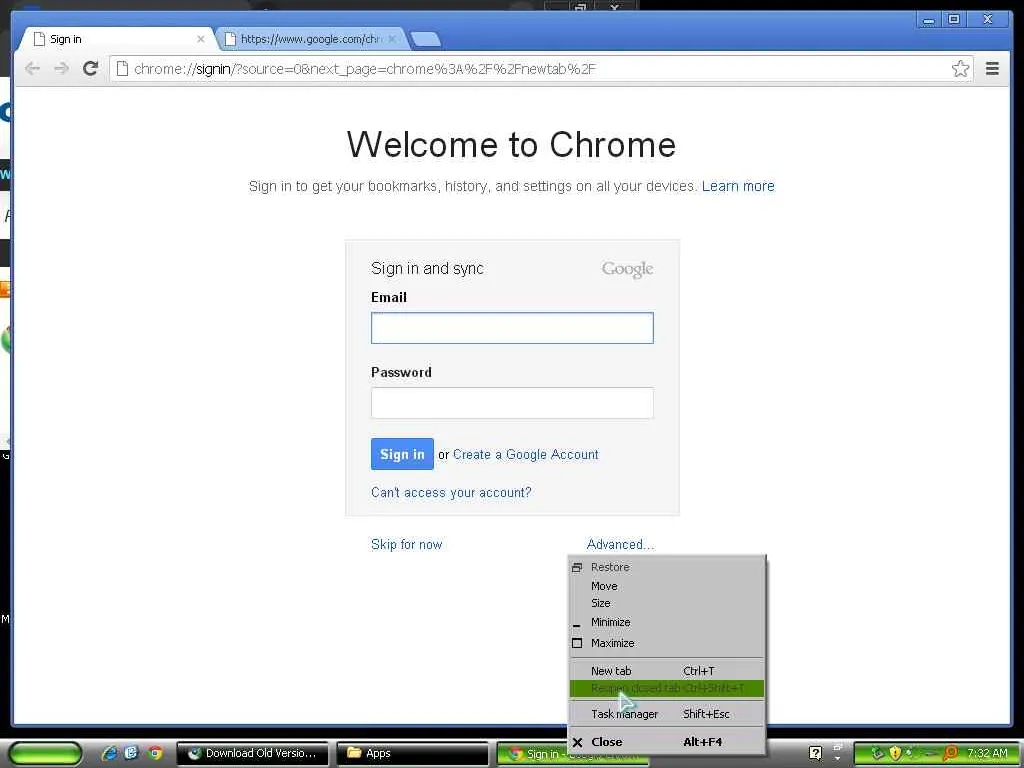Minimize the Chrome window
This screenshot has height=768, width=1024.
[928, 20]
